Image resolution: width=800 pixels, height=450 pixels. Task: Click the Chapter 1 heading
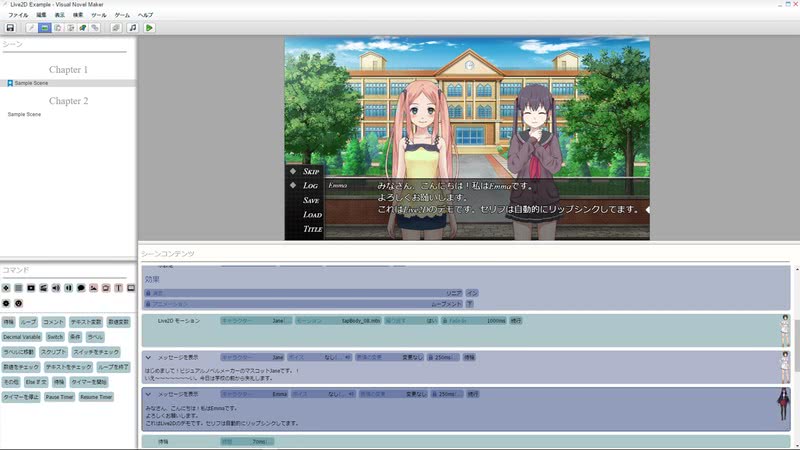click(68, 69)
